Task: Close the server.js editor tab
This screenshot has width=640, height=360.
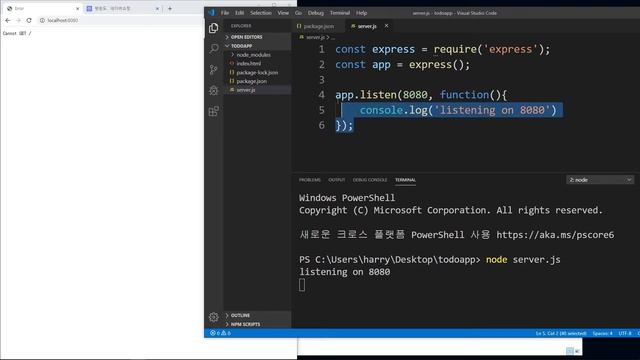Action: (x=386, y=26)
